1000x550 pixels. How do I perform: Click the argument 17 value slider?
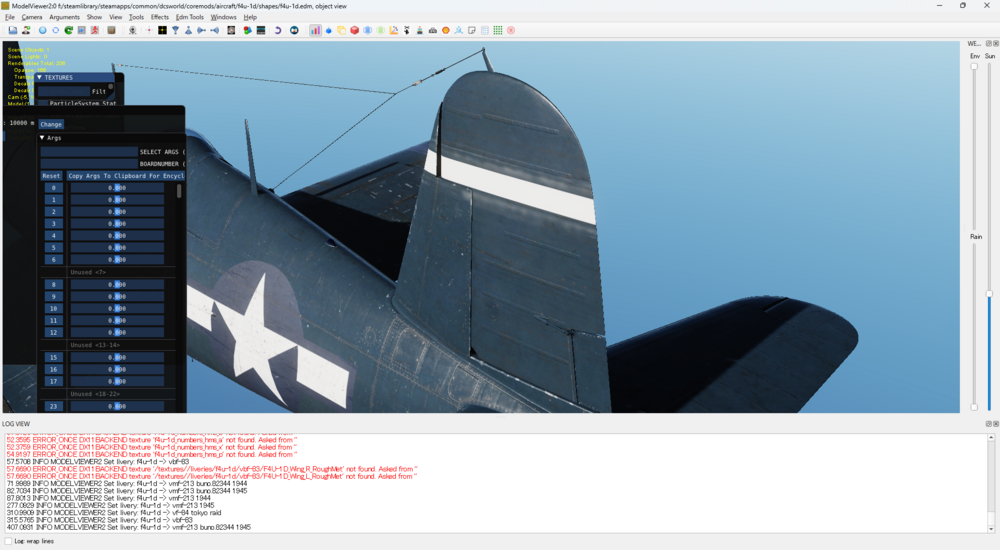coord(117,382)
